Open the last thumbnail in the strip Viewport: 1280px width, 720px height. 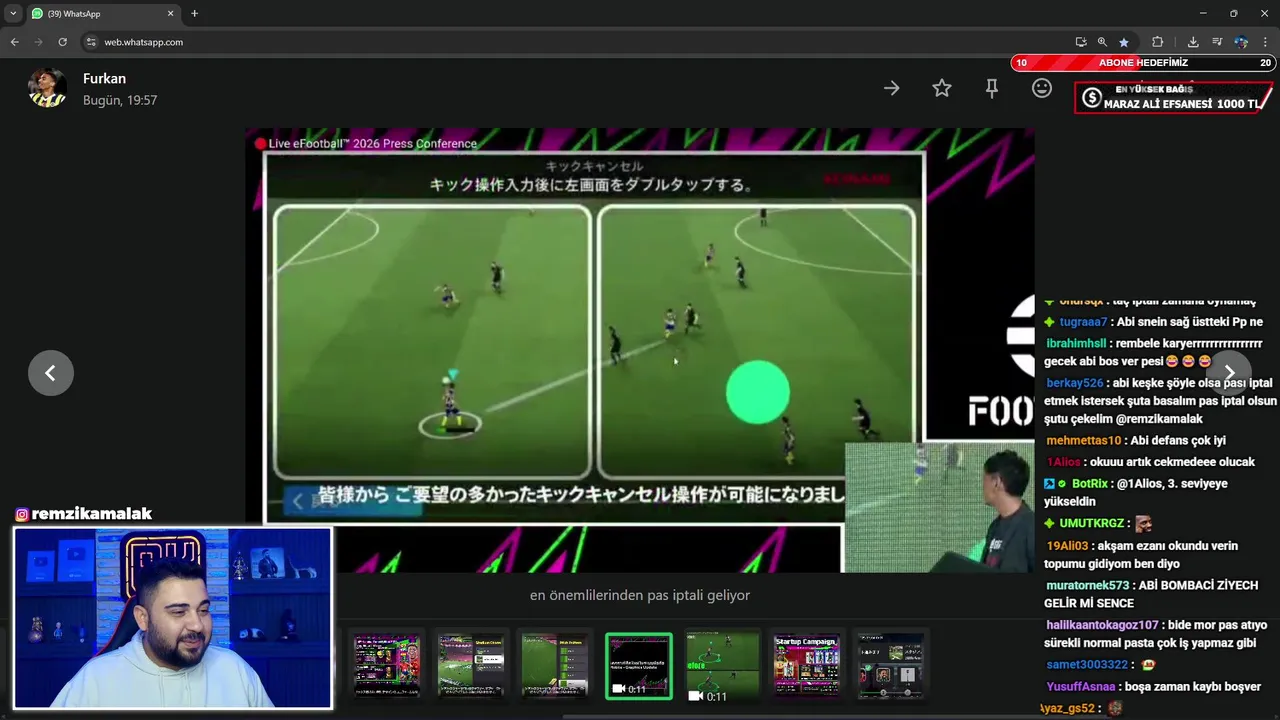890,664
